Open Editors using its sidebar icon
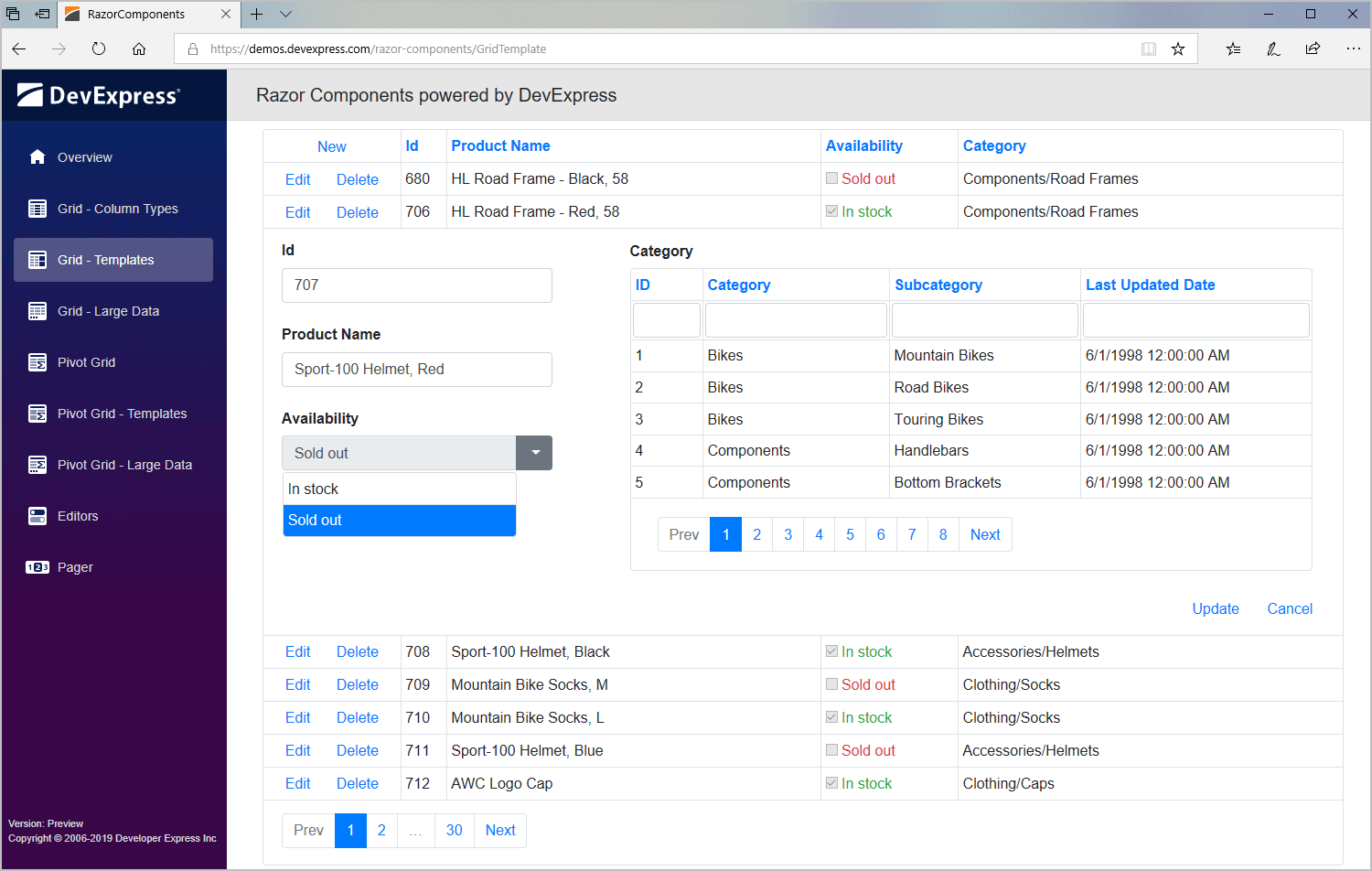 [38, 515]
